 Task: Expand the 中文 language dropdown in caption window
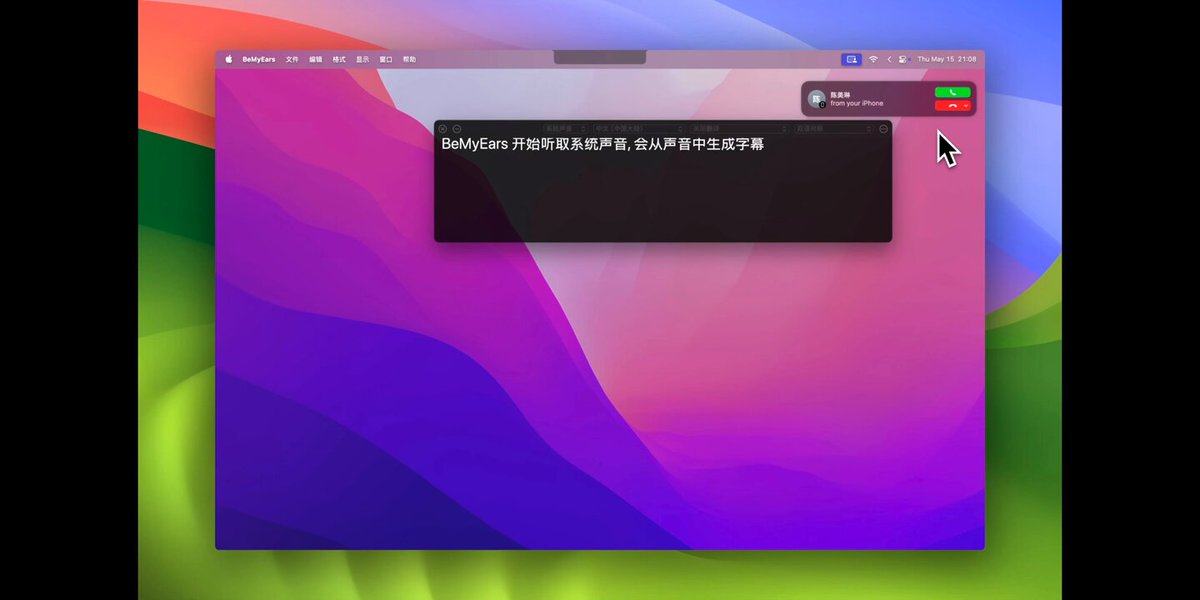click(638, 129)
